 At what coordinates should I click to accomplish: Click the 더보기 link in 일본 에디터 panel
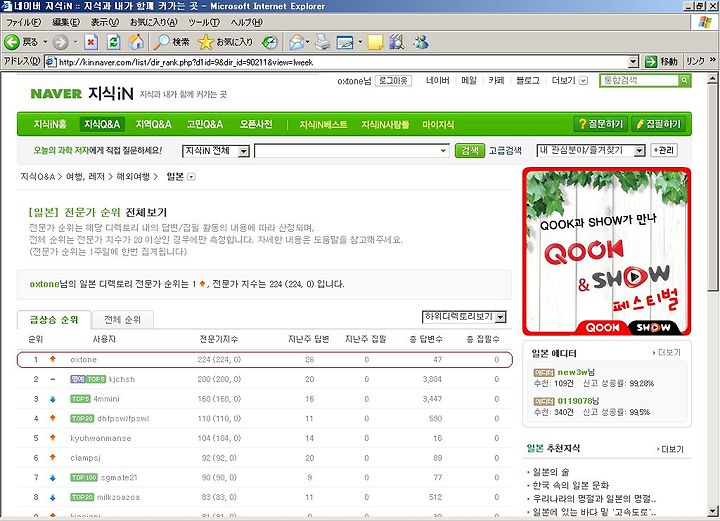coord(667,353)
